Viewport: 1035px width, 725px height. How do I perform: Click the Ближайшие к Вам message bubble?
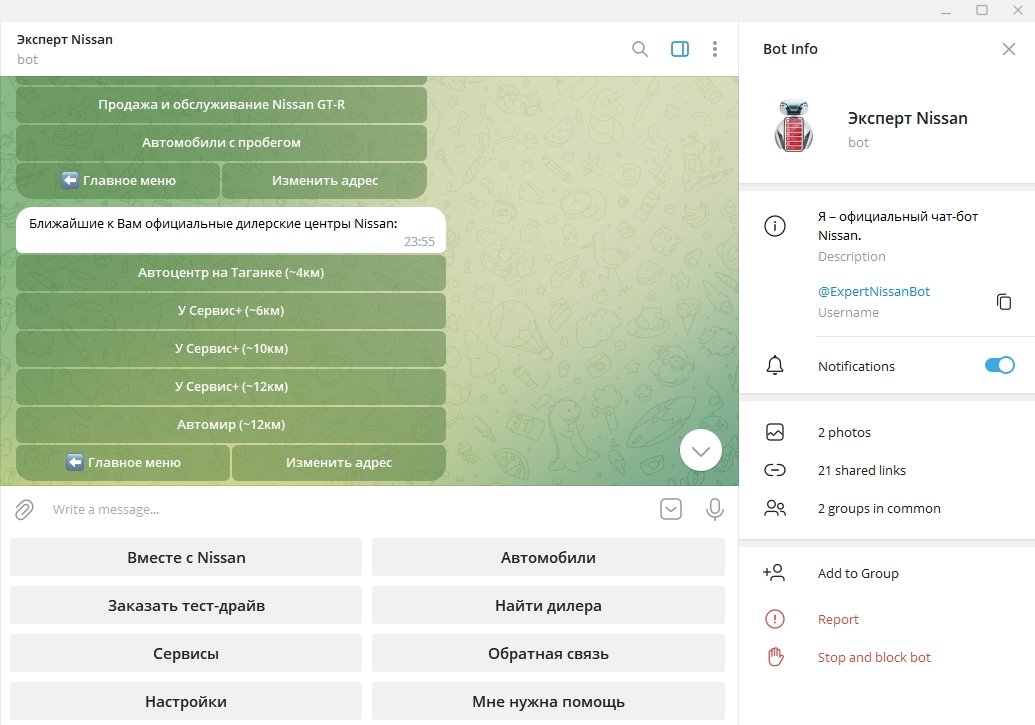231,230
